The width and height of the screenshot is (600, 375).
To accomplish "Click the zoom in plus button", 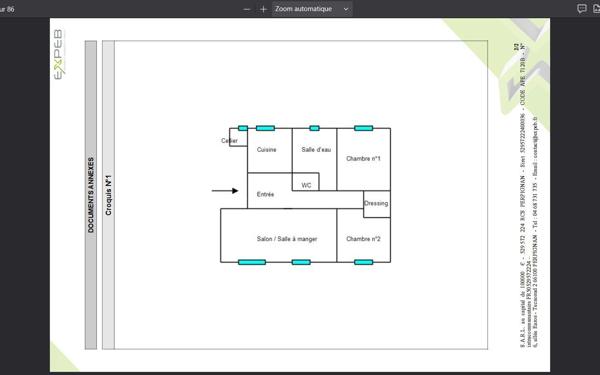I will (263, 9).
